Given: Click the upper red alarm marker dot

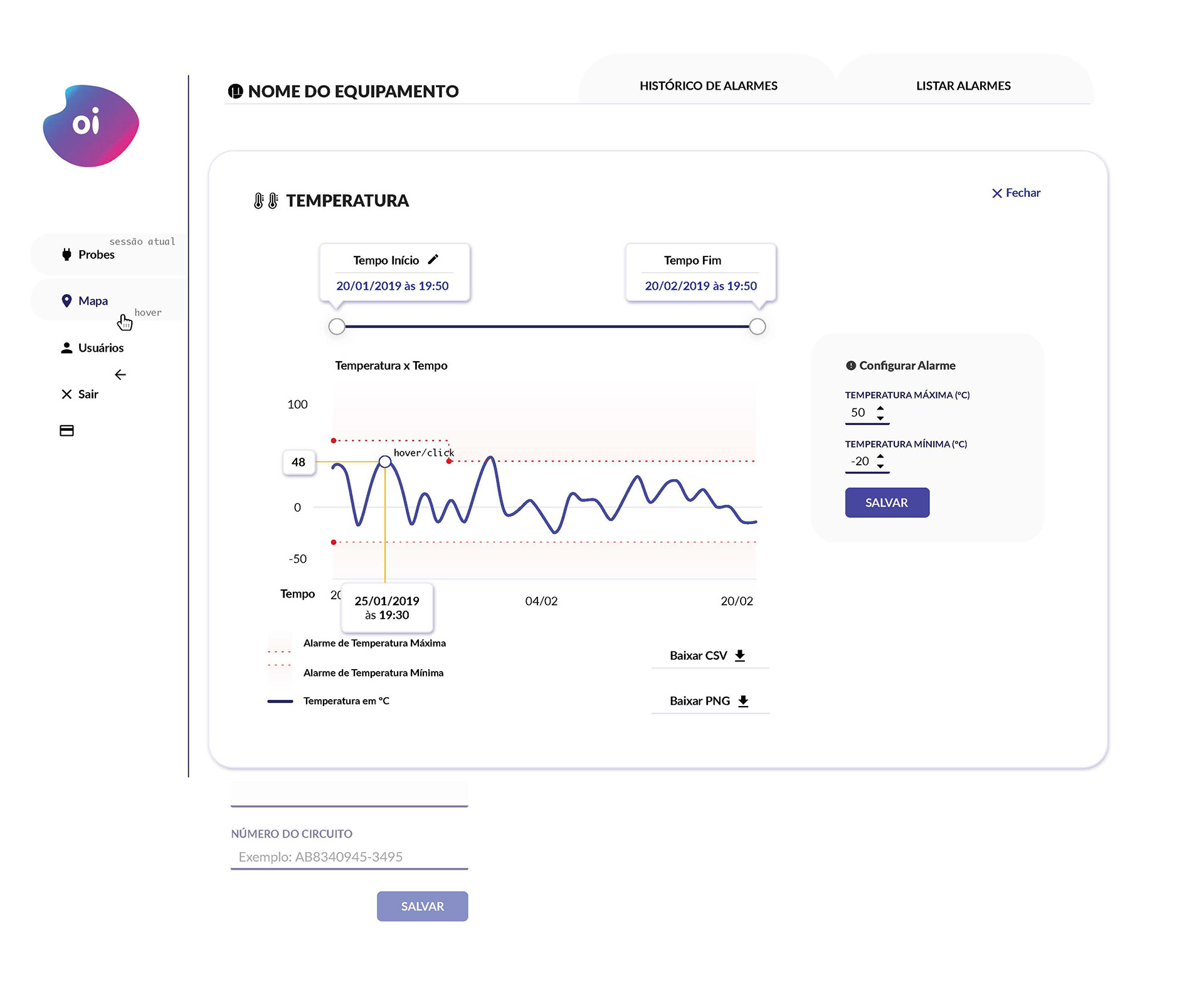Looking at the screenshot, I should tap(334, 441).
